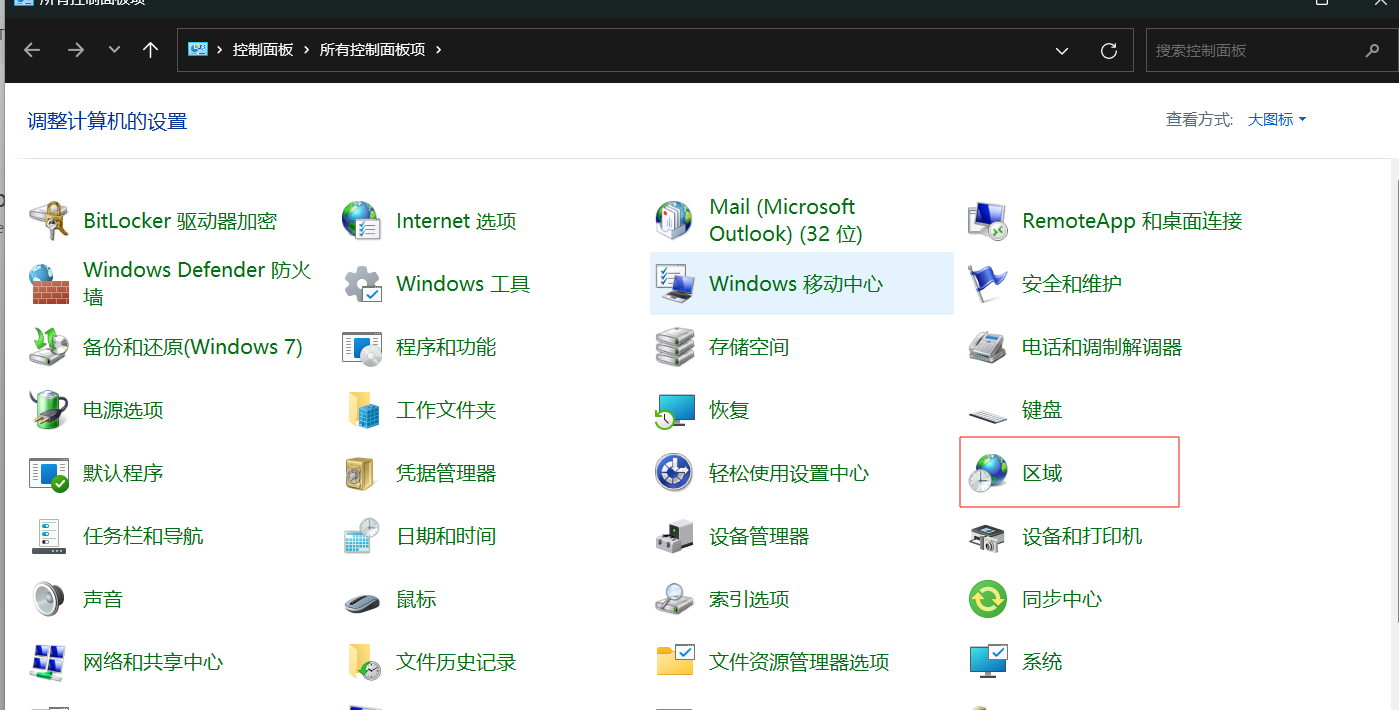Open the 恢复 monitor icon
Viewport: 1399px width, 710px height.
tap(674, 410)
